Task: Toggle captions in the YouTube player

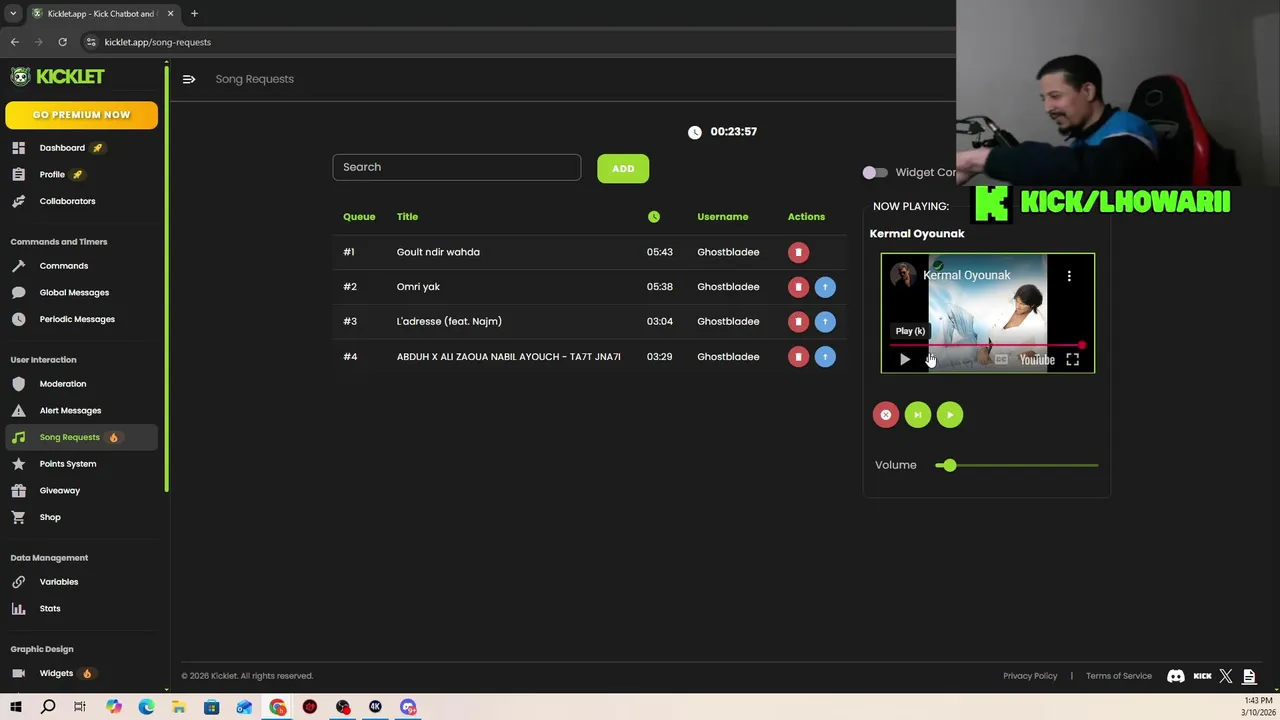Action: pos(1001,359)
